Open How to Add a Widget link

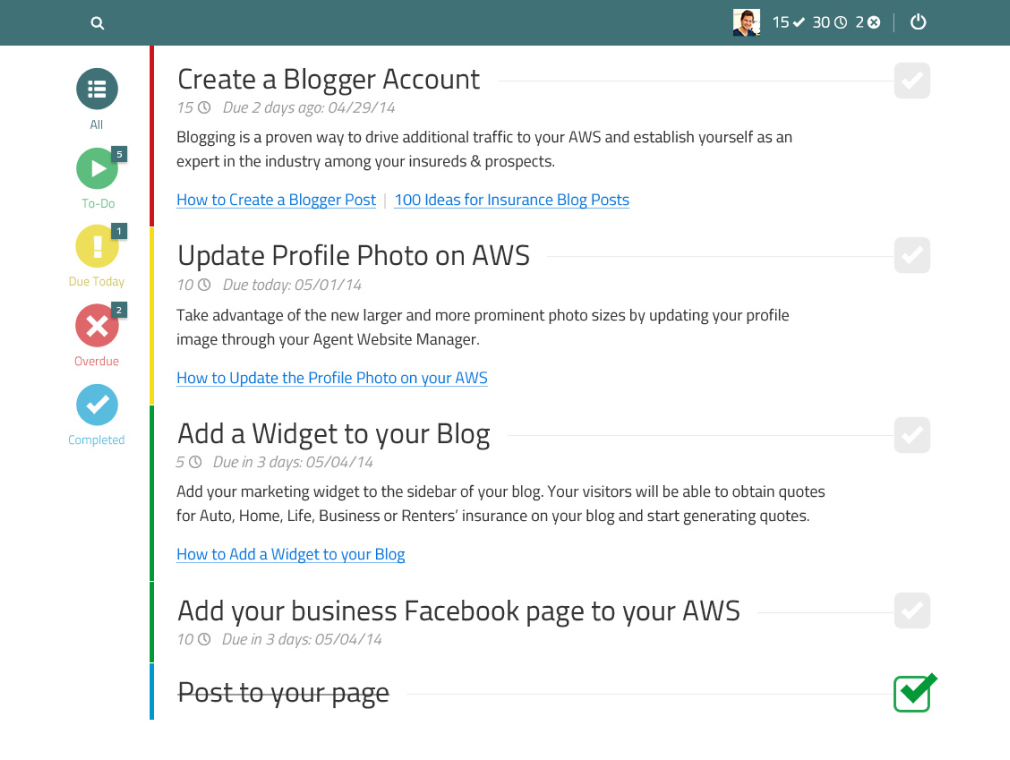(290, 554)
